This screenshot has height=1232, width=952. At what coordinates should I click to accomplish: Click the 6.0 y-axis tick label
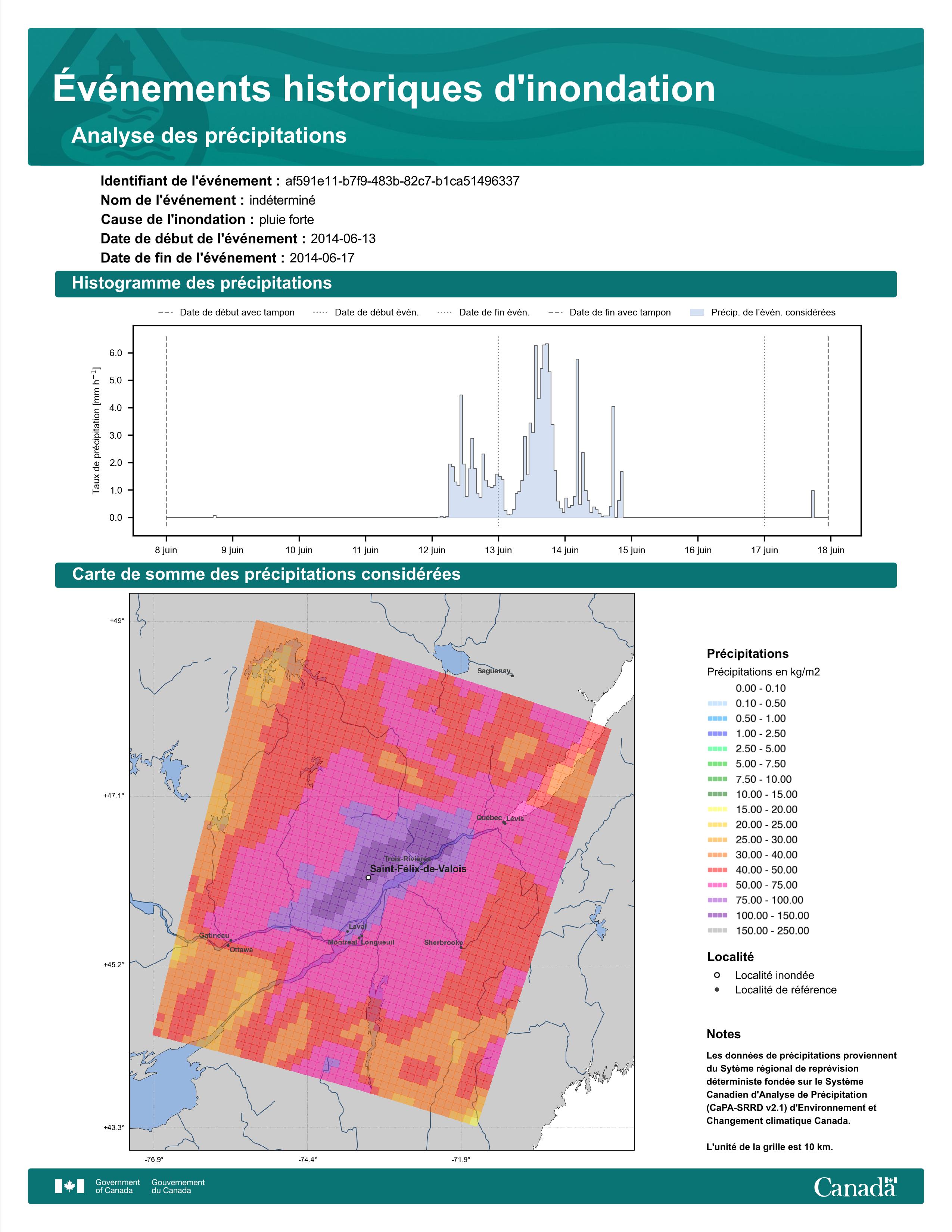116,353
